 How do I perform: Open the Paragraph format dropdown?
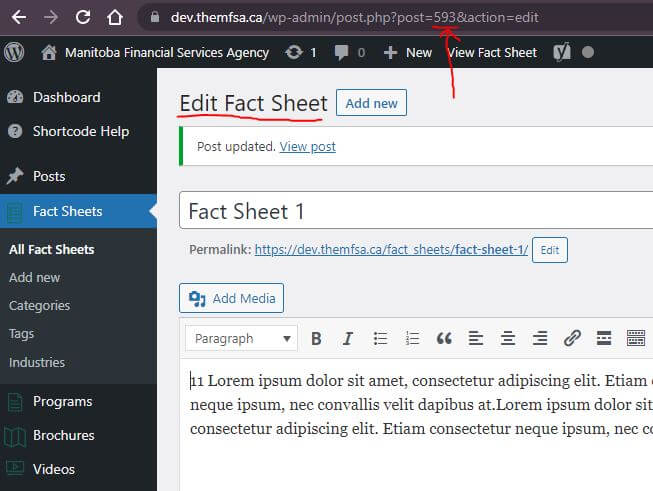click(x=241, y=339)
